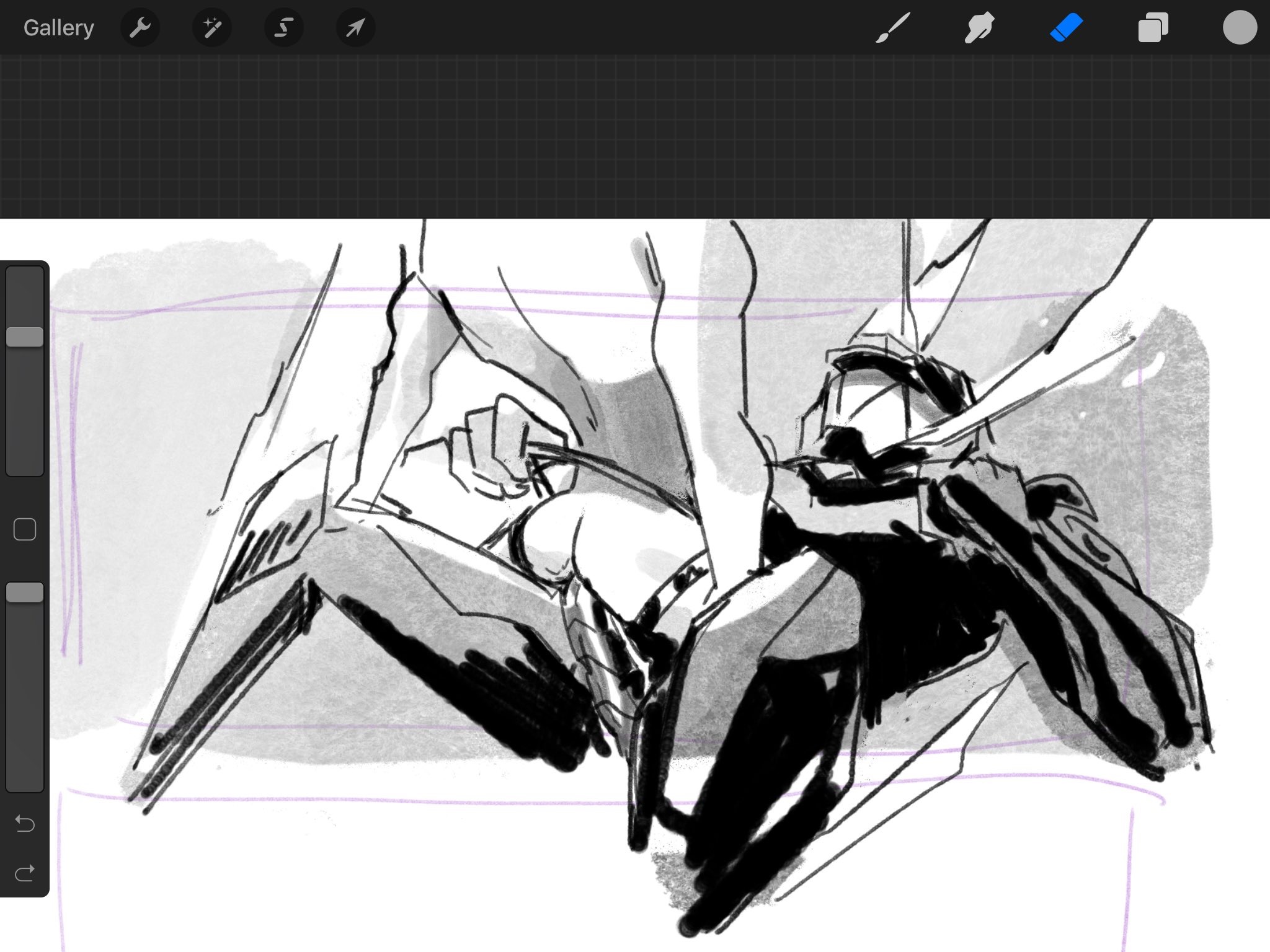Activate the Transform arrow tool
The height and width of the screenshot is (952, 1270).
pos(355,28)
